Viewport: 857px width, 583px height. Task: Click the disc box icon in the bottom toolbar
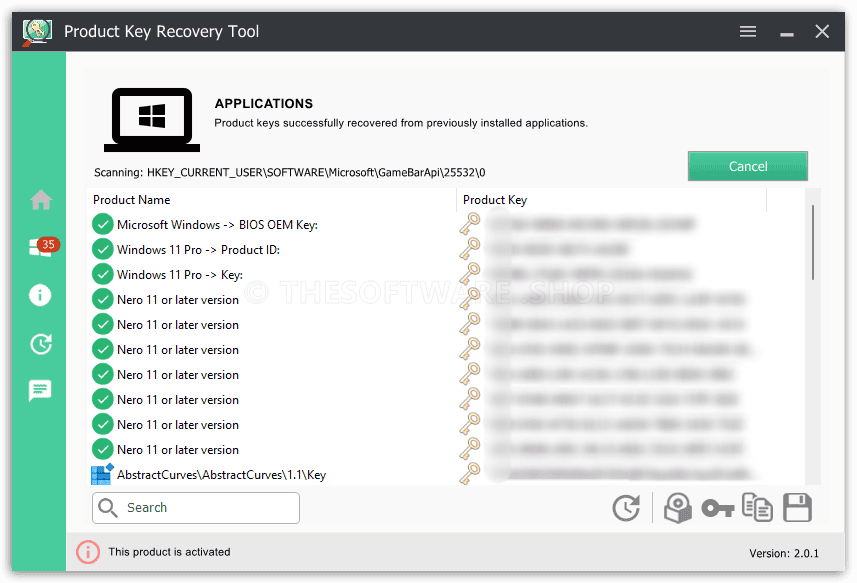(678, 508)
